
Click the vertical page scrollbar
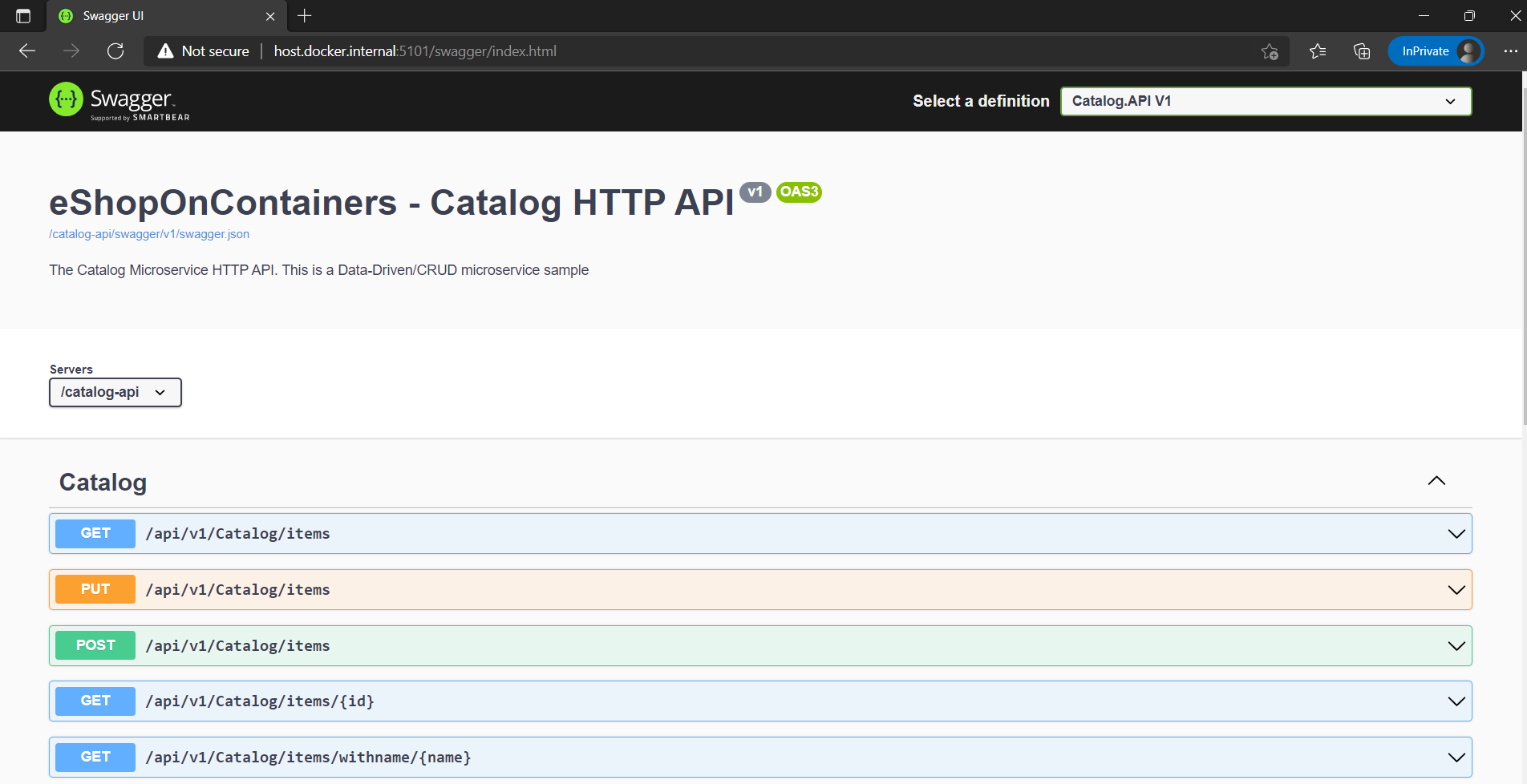tap(1521, 321)
